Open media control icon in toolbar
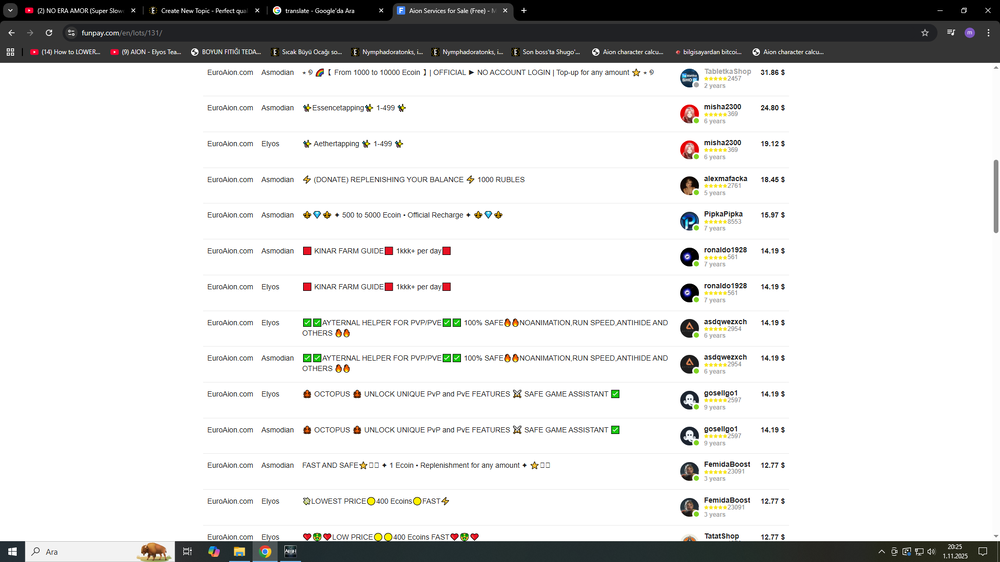 pos(951,33)
